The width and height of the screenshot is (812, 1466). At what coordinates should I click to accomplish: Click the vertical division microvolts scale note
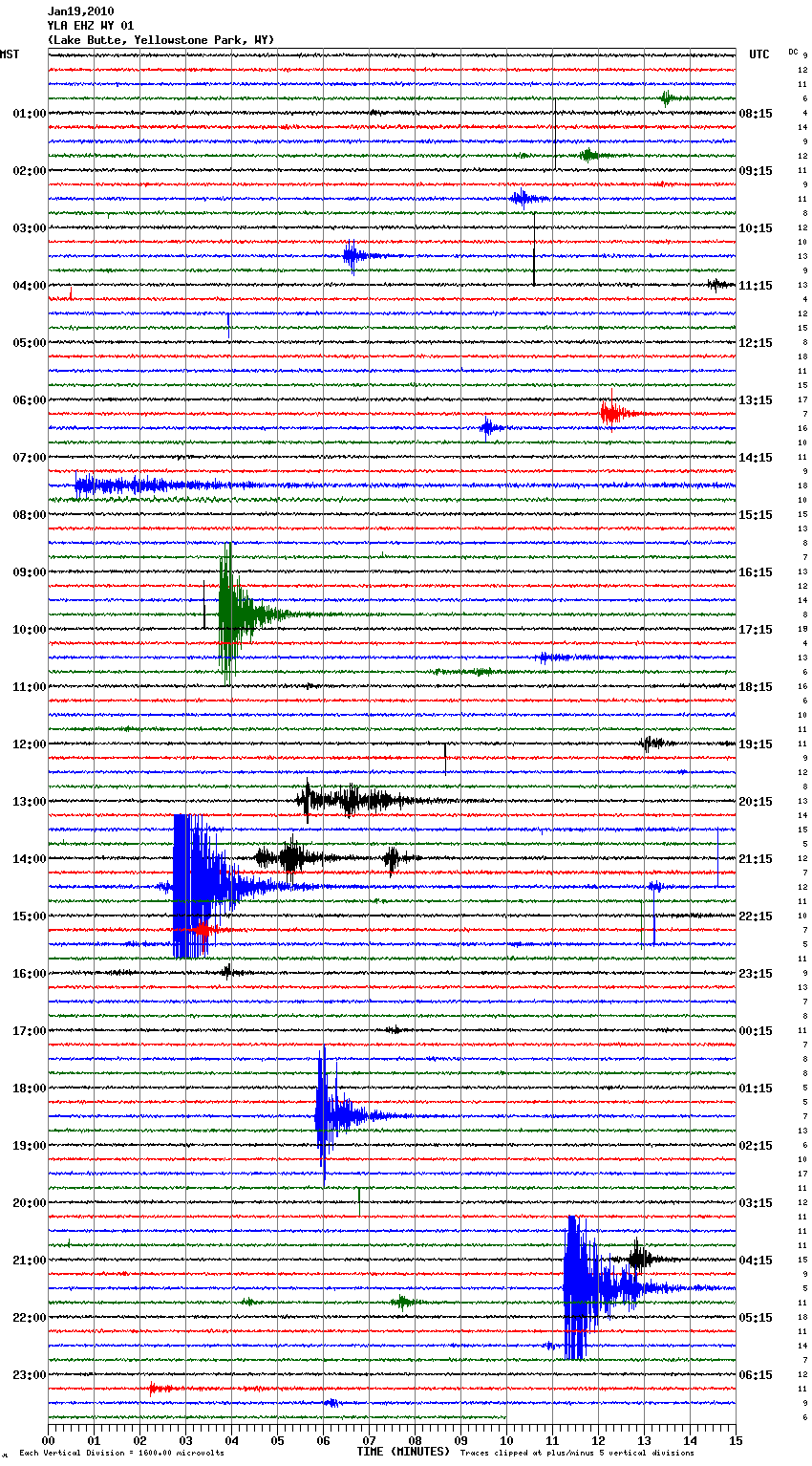pyautogui.click(x=121, y=1453)
